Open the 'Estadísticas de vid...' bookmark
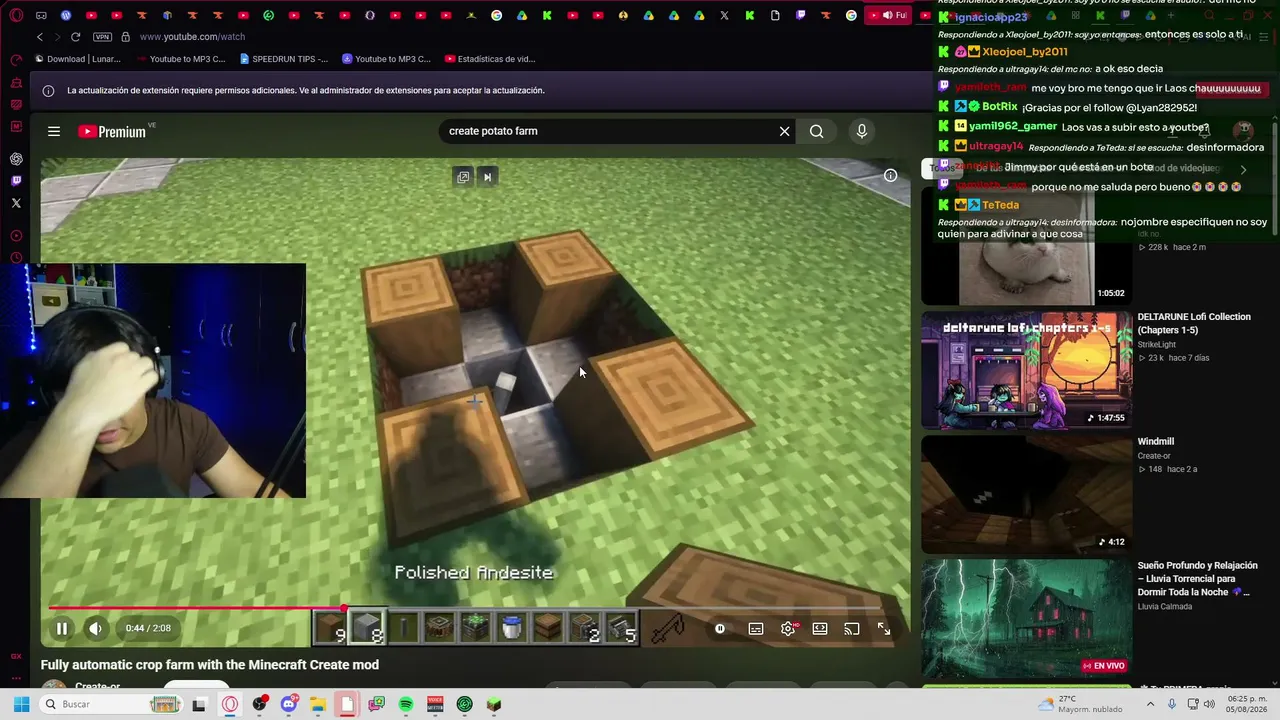Viewport: 1280px width, 720px height. coord(490,59)
